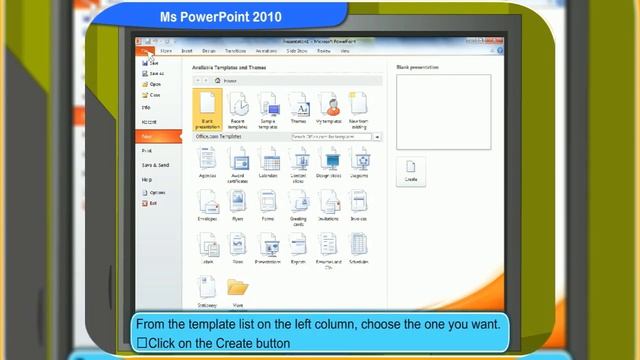Screen dimensions: 640x360
Task: Click the Office.com templates search field
Action: (331, 137)
